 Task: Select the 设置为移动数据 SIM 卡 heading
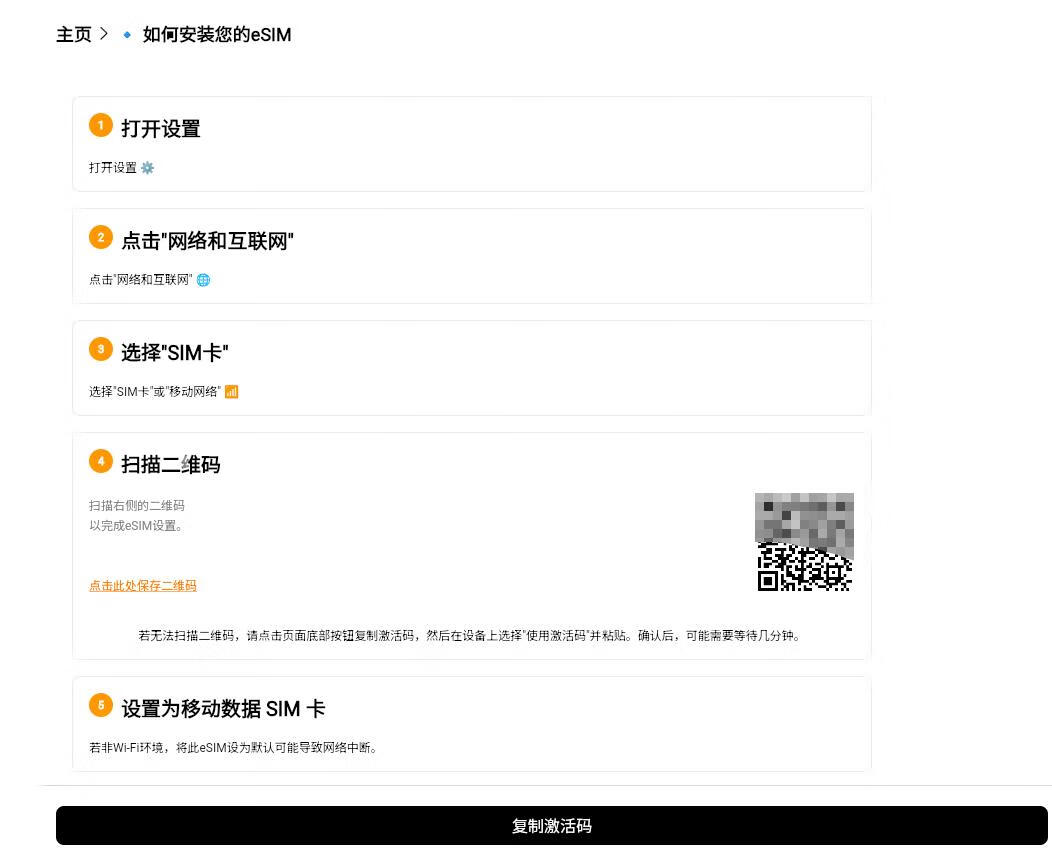pyautogui.click(x=223, y=709)
